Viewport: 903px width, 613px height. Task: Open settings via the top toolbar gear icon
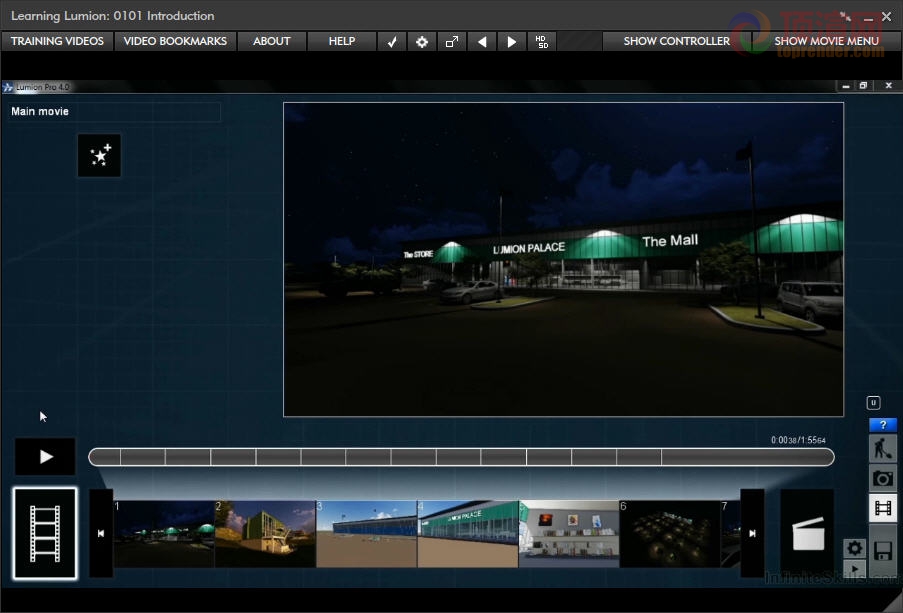coord(422,41)
